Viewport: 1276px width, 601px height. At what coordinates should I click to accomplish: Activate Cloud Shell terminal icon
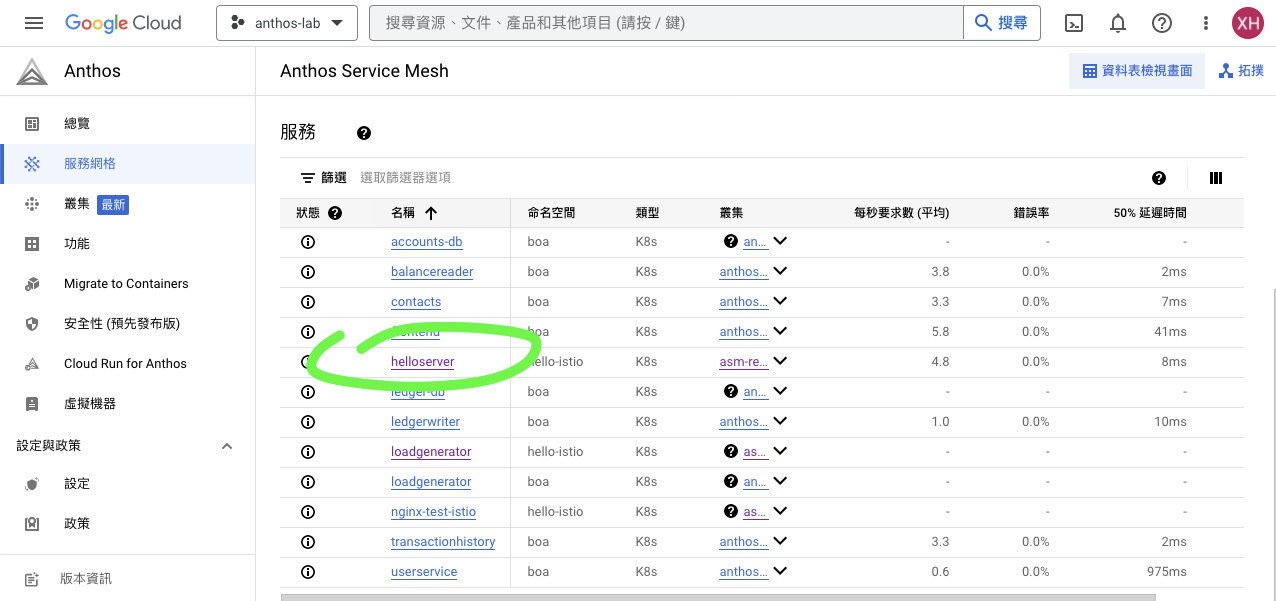[x=1074, y=23]
